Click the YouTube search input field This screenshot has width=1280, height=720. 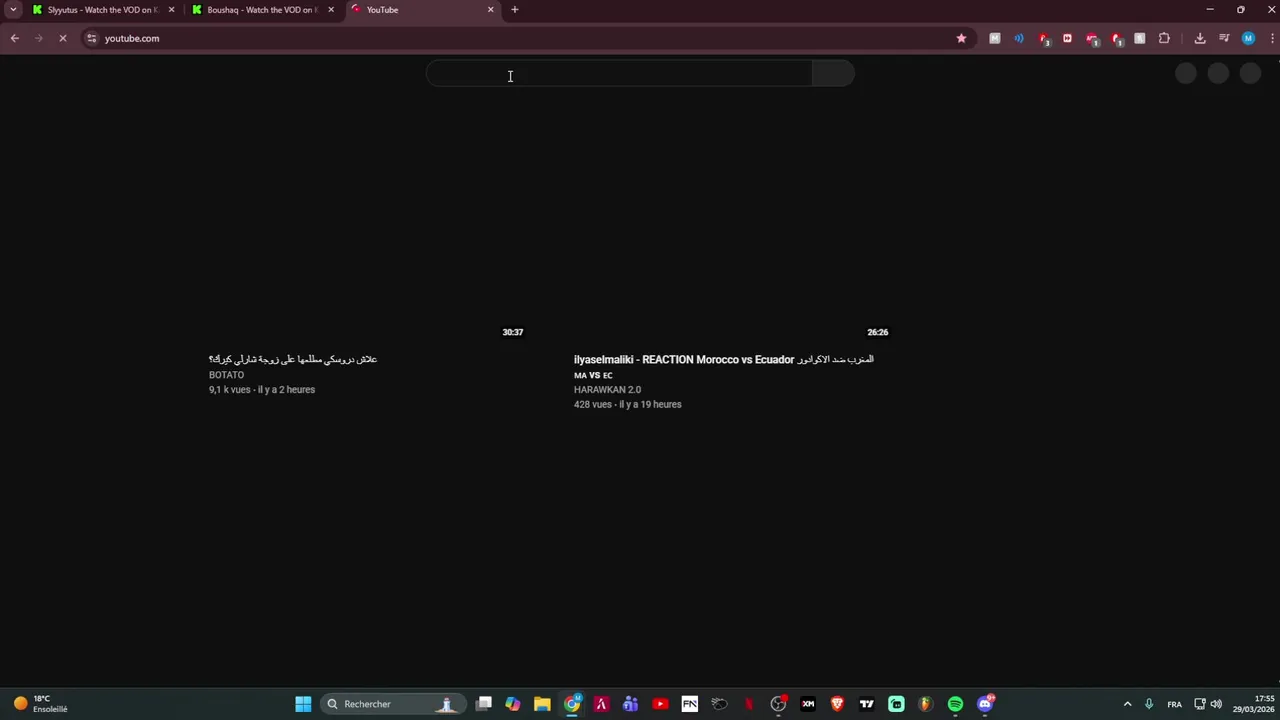click(x=619, y=74)
